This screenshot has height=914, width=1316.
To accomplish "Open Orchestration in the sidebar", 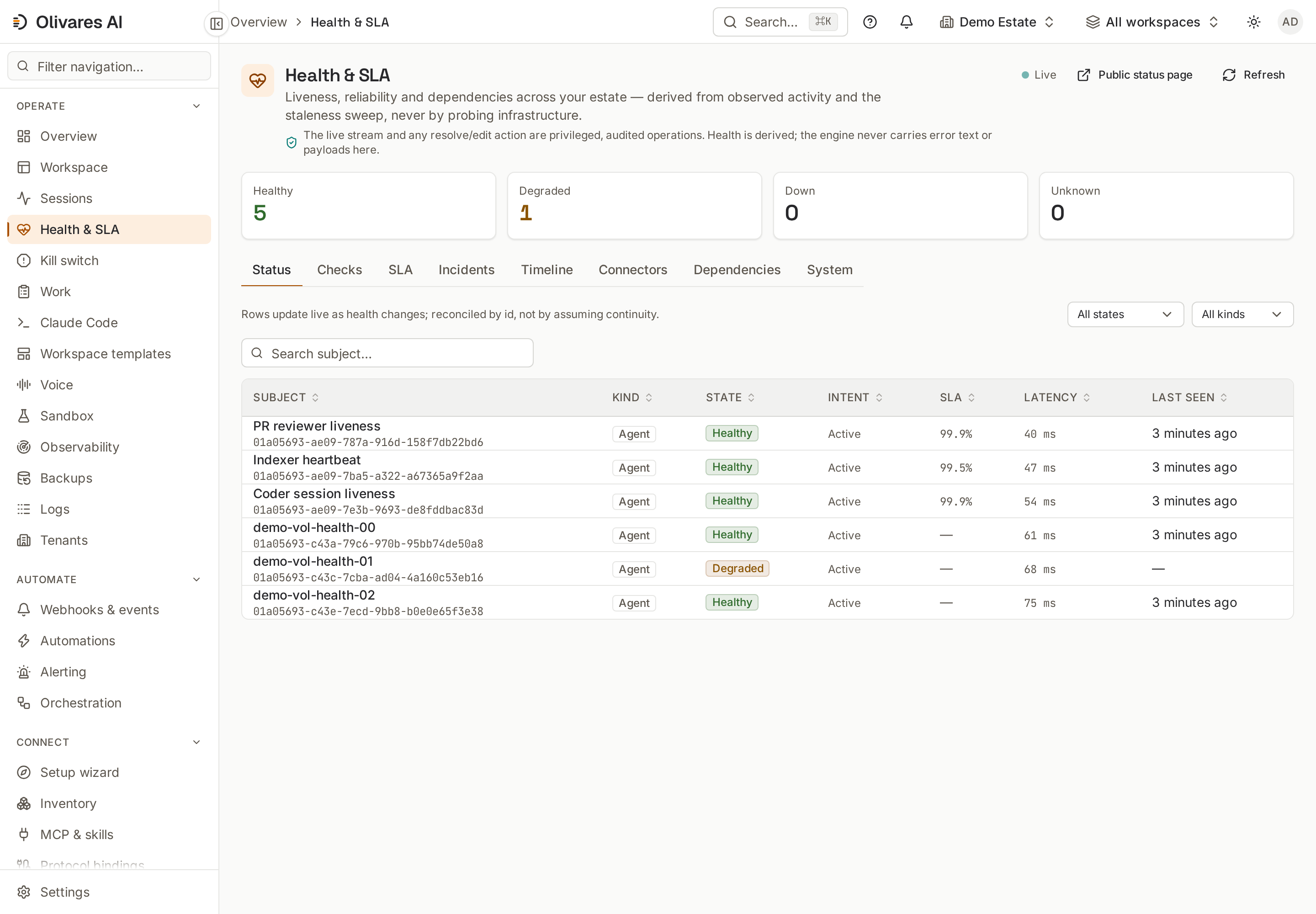I will coord(109,703).
